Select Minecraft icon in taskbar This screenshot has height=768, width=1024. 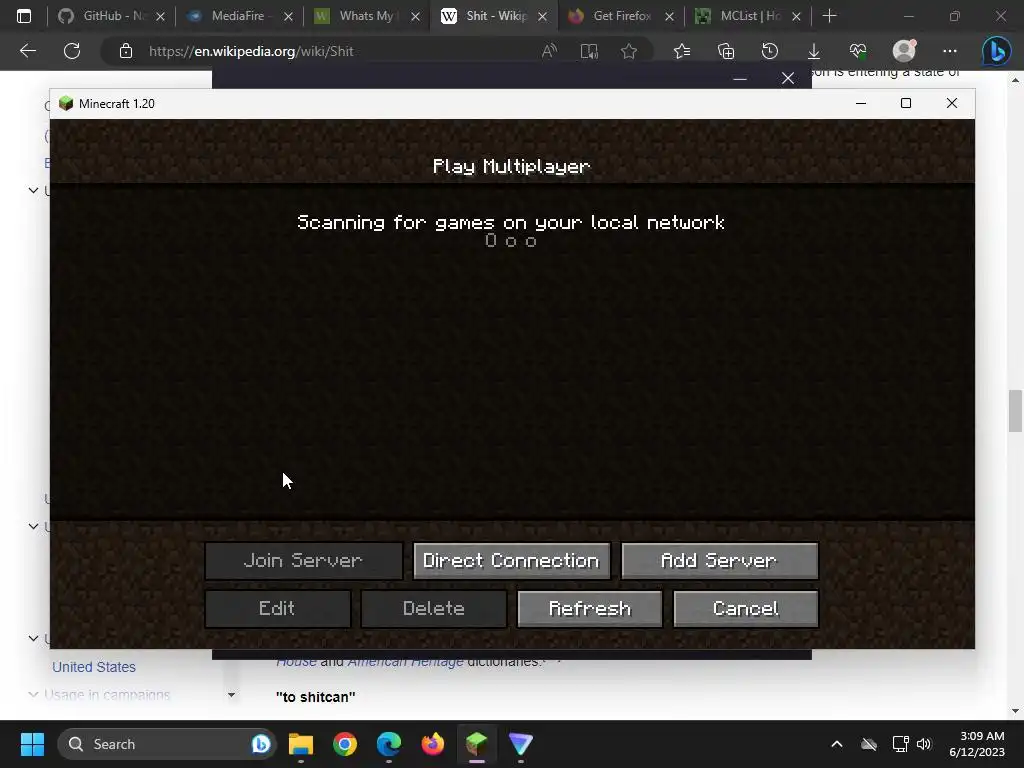(x=477, y=744)
